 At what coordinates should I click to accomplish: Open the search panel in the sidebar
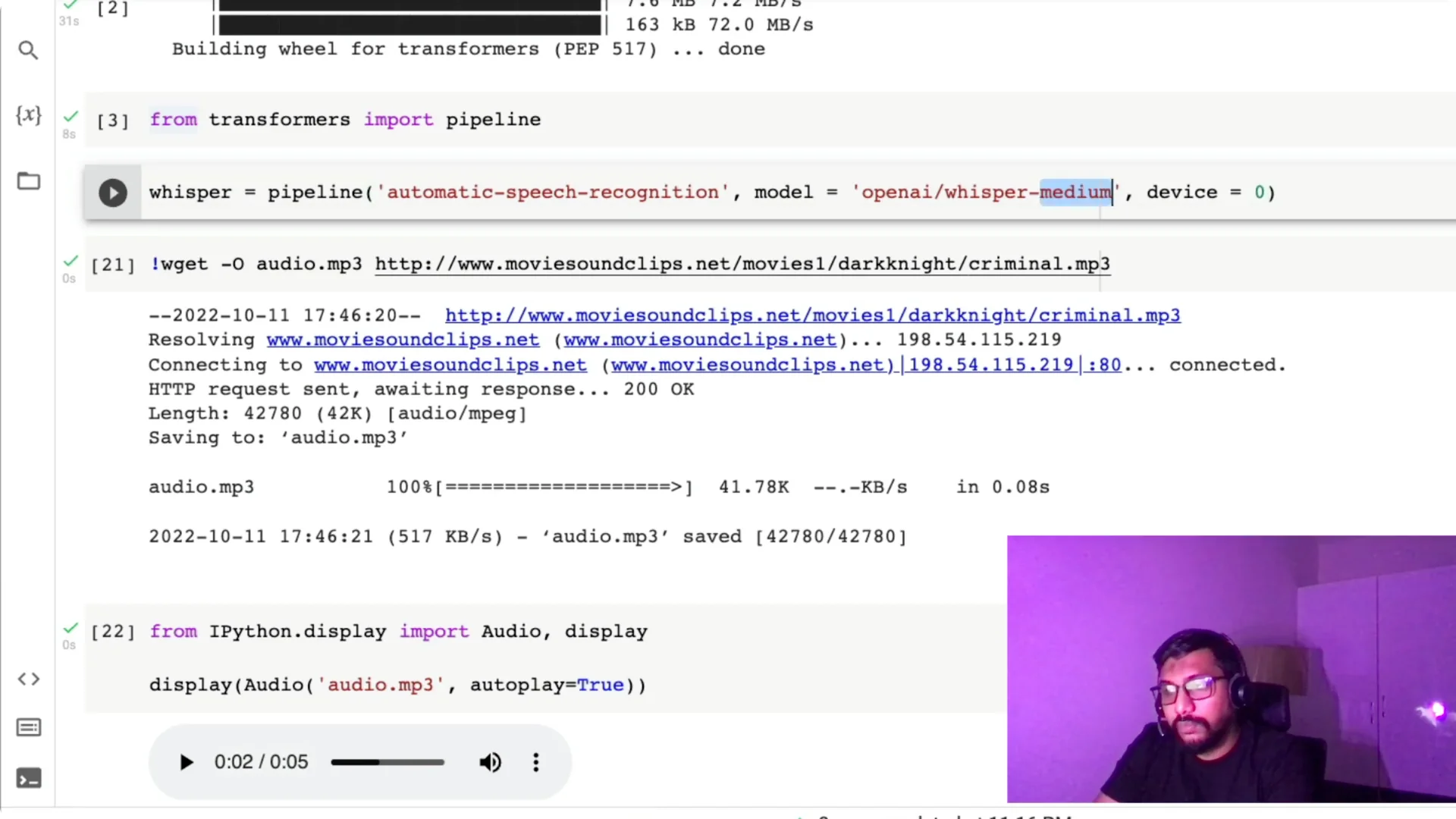tap(29, 50)
